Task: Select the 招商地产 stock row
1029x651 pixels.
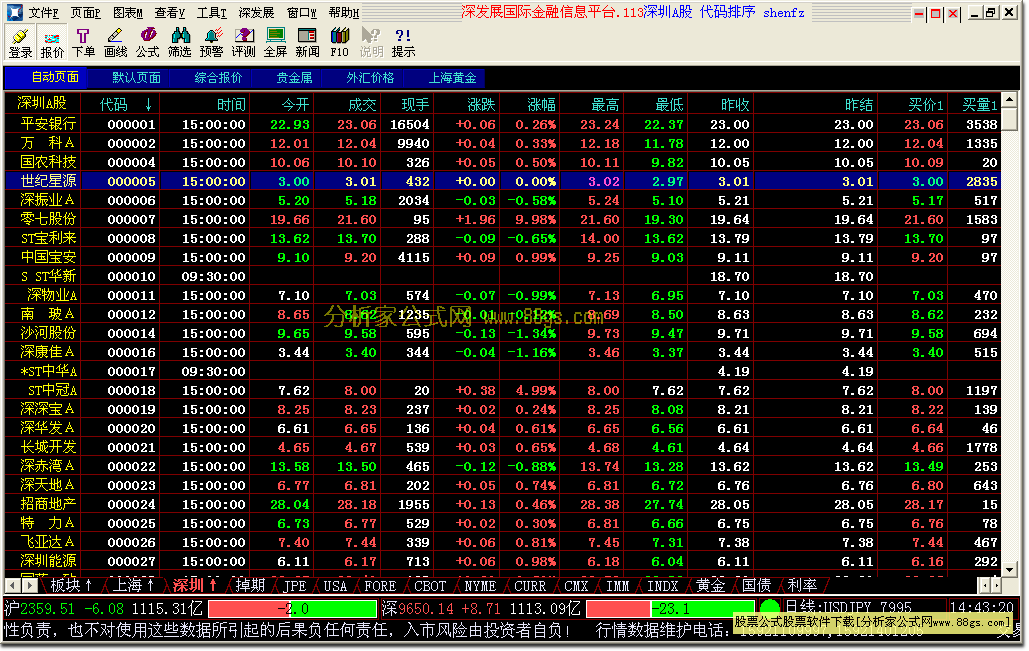Action: point(503,504)
